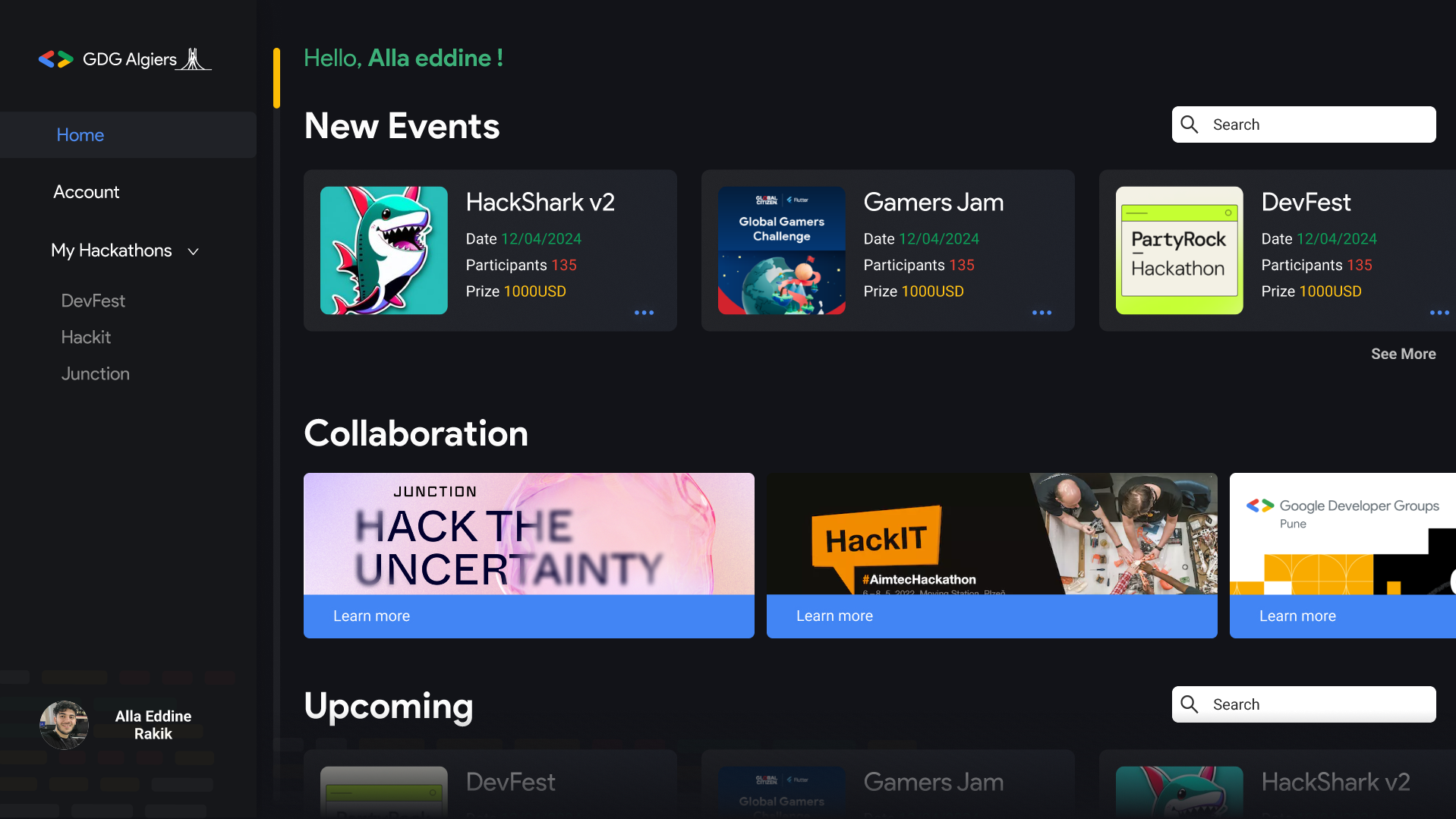Click the DevFest Participants 135 text
Viewport: 1456px width, 819px height.
coord(1316,265)
